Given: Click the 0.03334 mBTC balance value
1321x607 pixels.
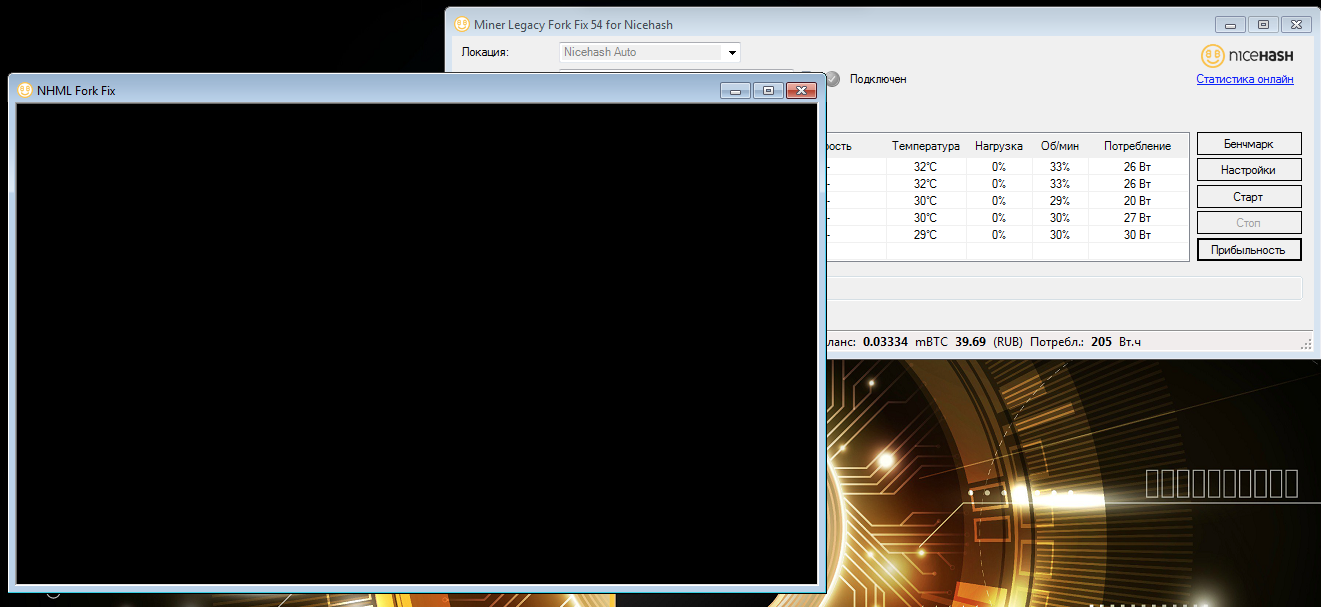Looking at the screenshot, I should pyautogui.click(x=885, y=342).
